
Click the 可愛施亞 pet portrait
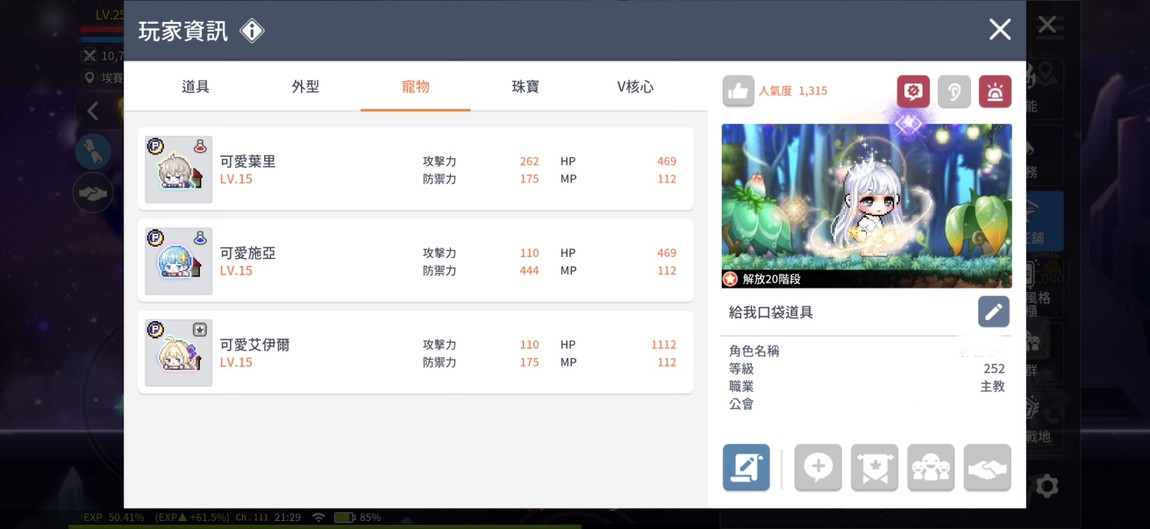coord(178,261)
